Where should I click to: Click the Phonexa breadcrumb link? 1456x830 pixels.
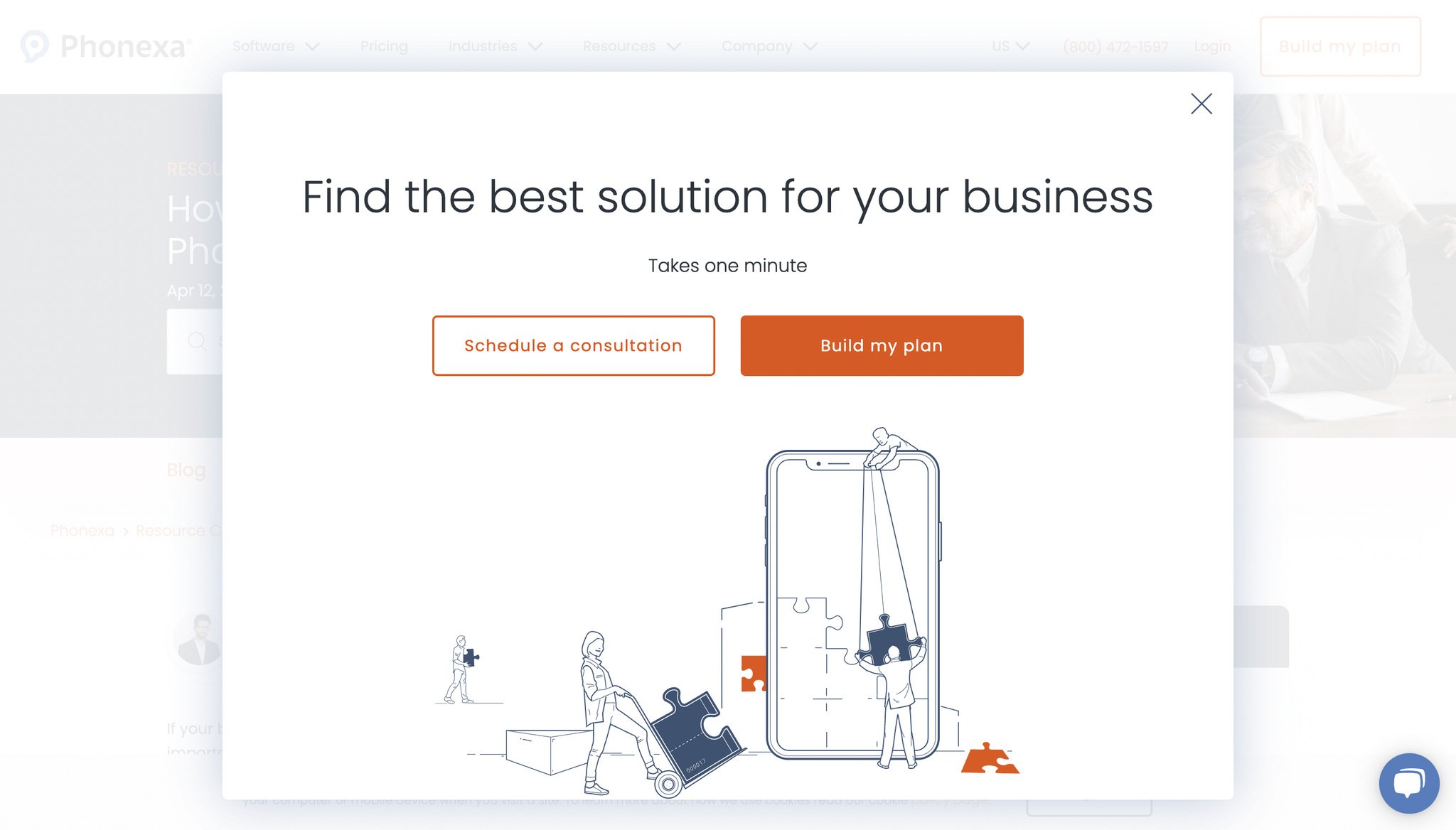pyautogui.click(x=82, y=530)
